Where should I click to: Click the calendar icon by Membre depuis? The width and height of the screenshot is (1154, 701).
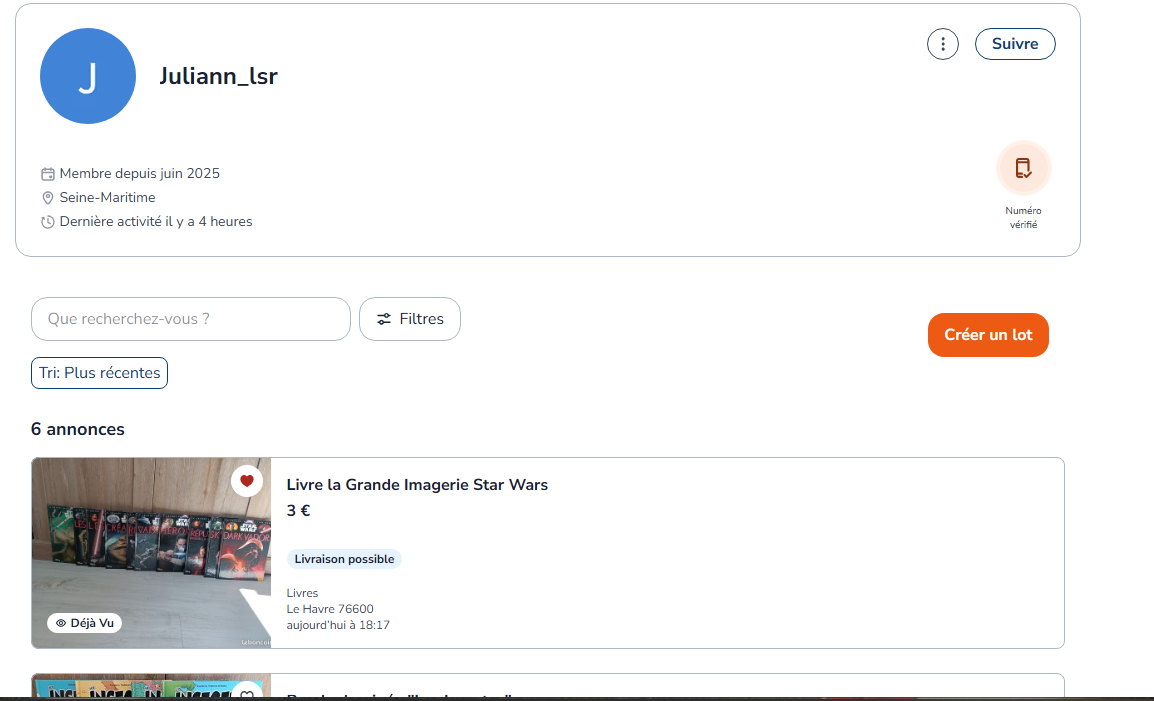tap(48, 174)
